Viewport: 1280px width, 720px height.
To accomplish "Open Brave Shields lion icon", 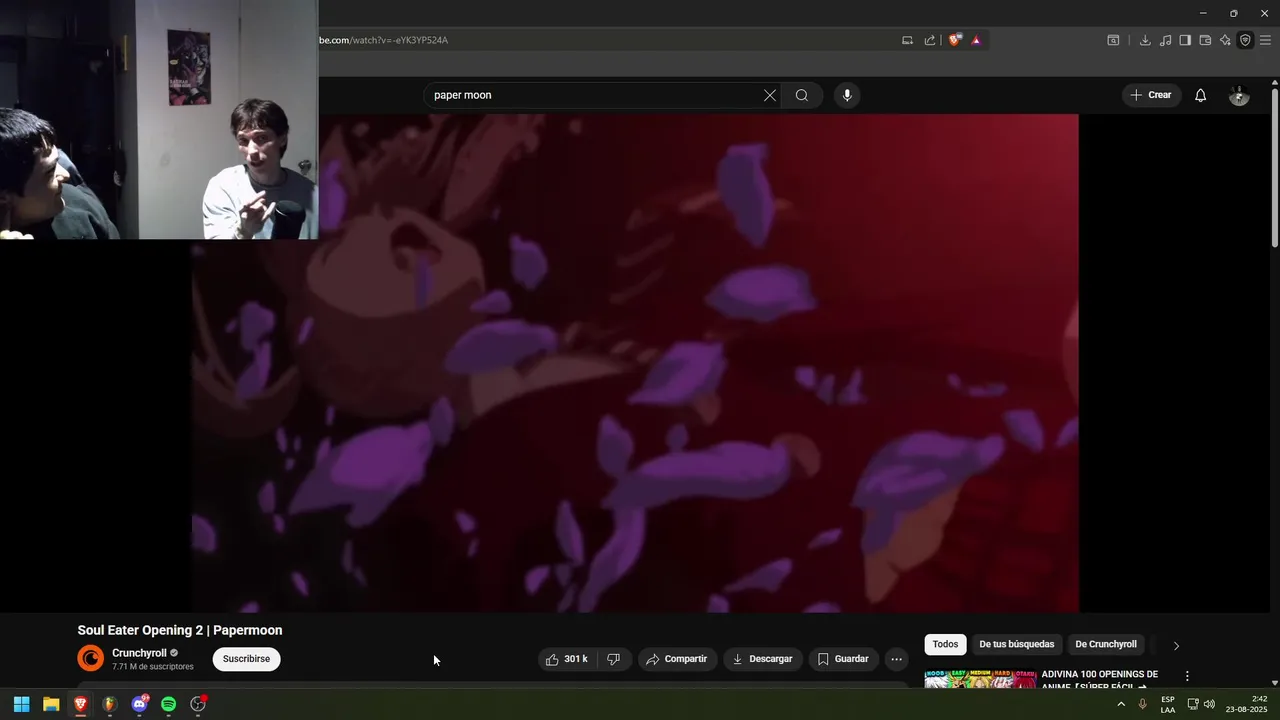I will pos(955,40).
